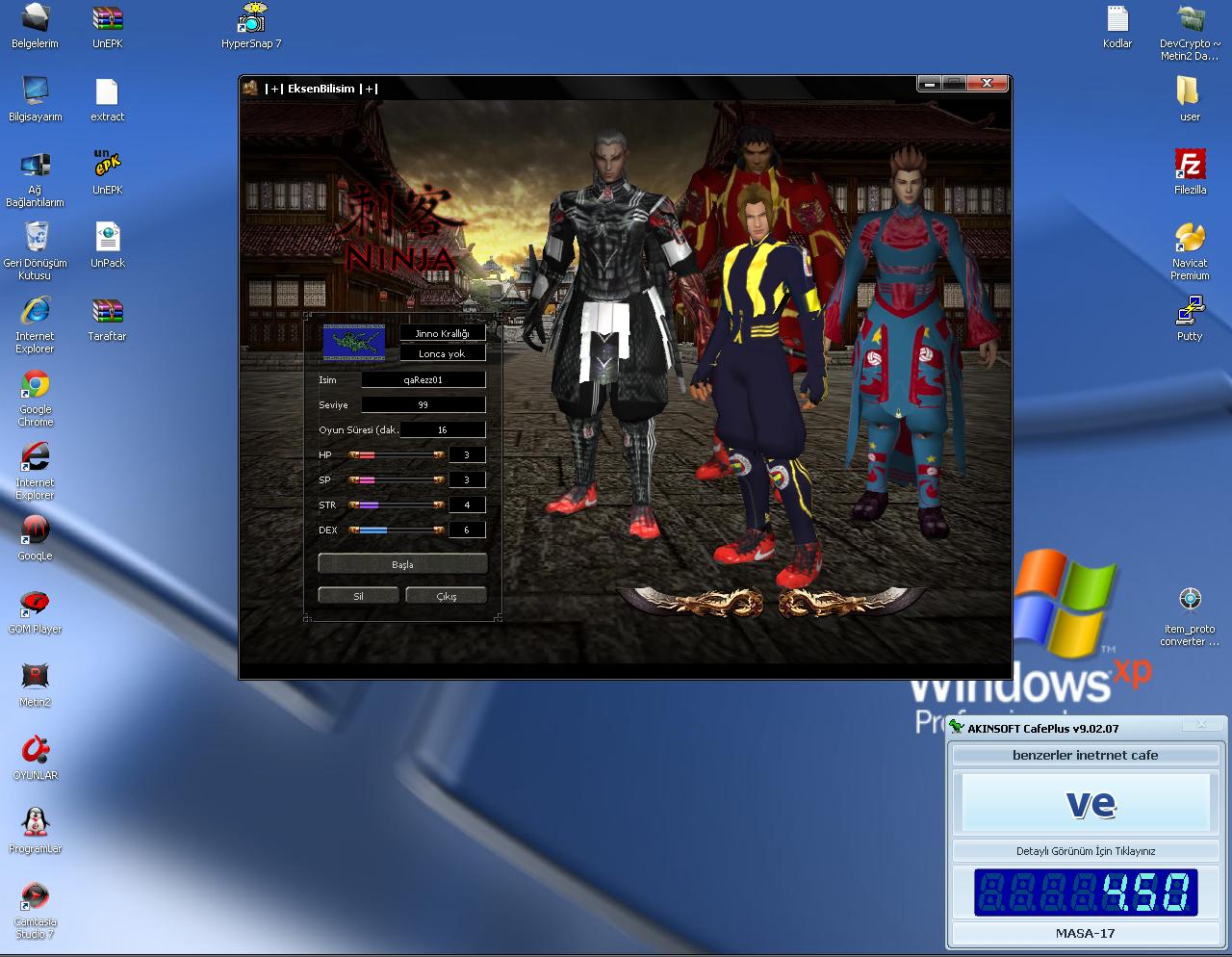
Task: Click the DEX value box showing 6
Action: [467, 530]
